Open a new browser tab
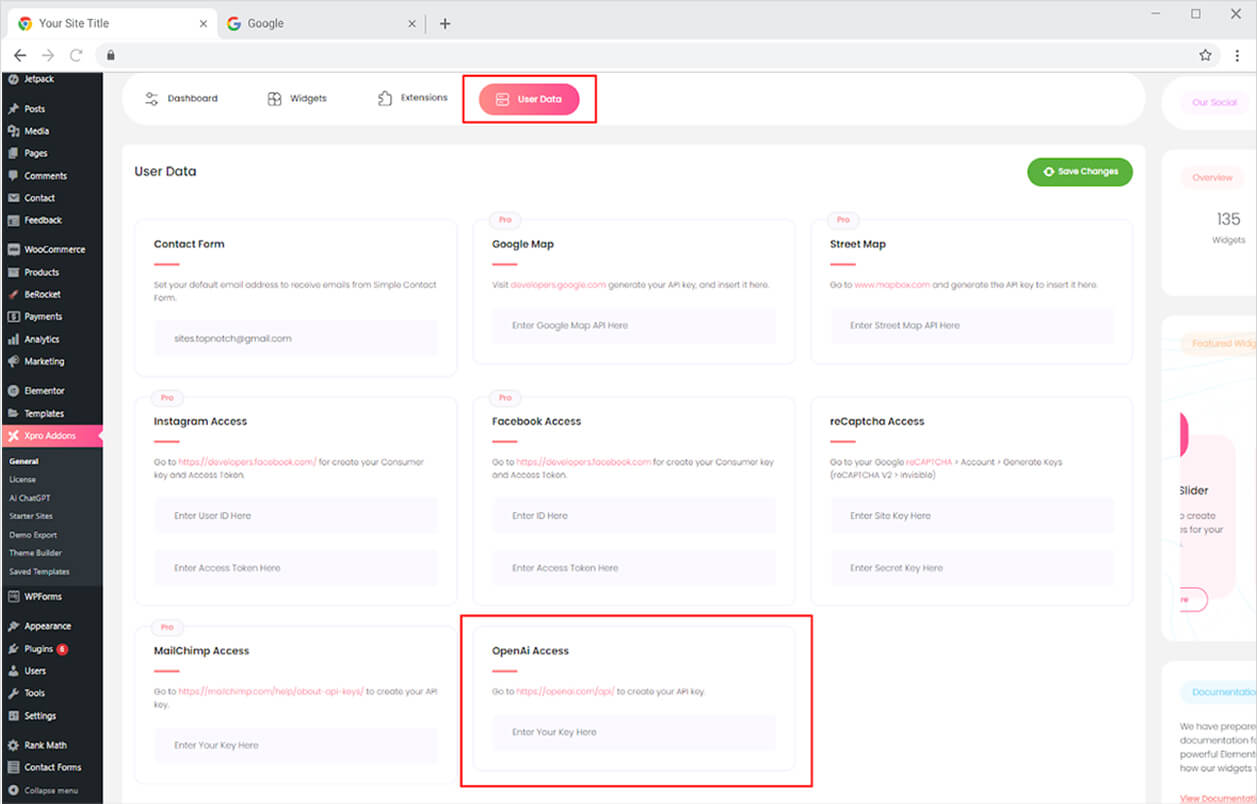The width and height of the screenshot is (1257, 804). (445, 24)
